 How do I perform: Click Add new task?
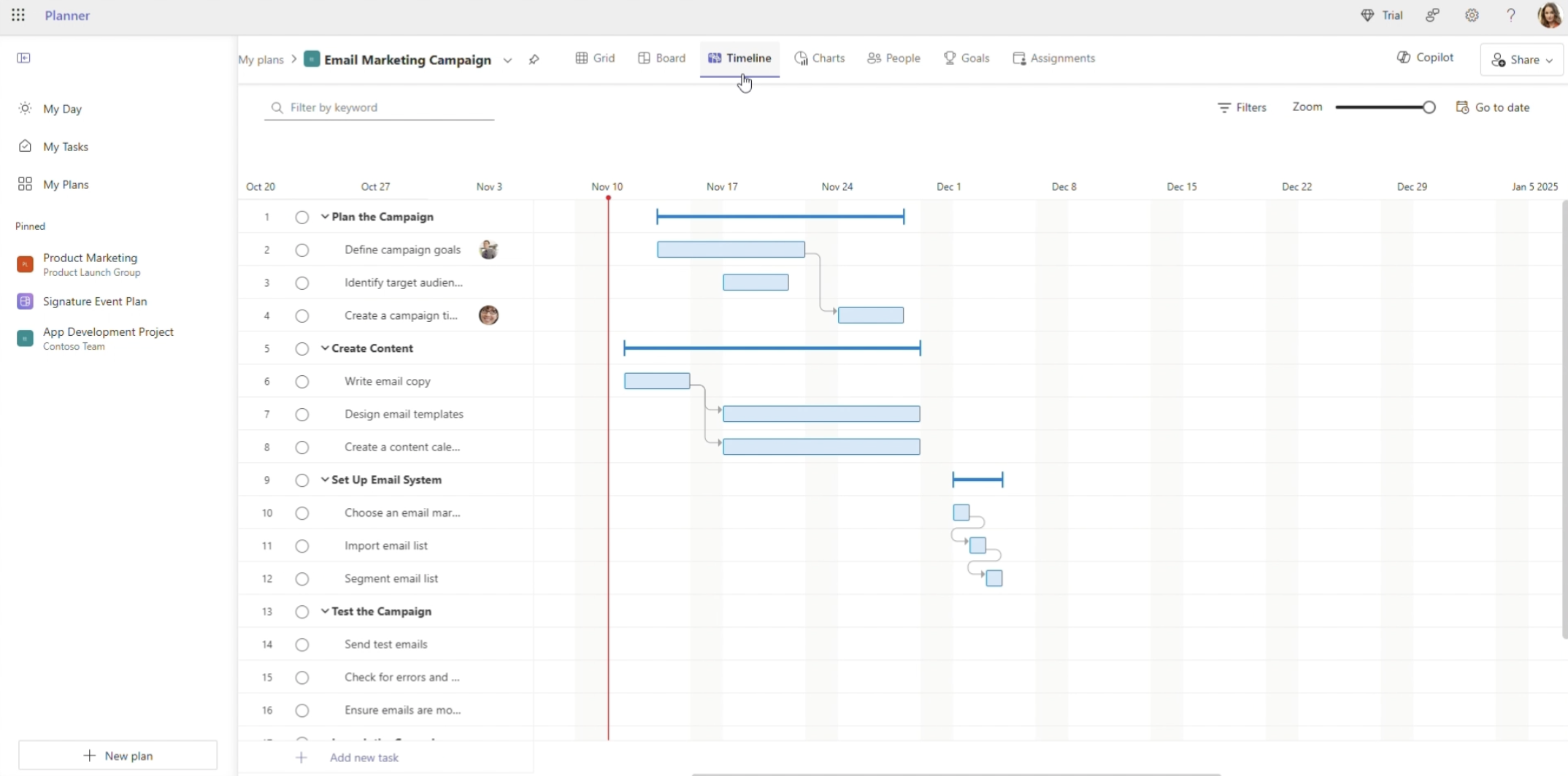click(x=364, y=758)
